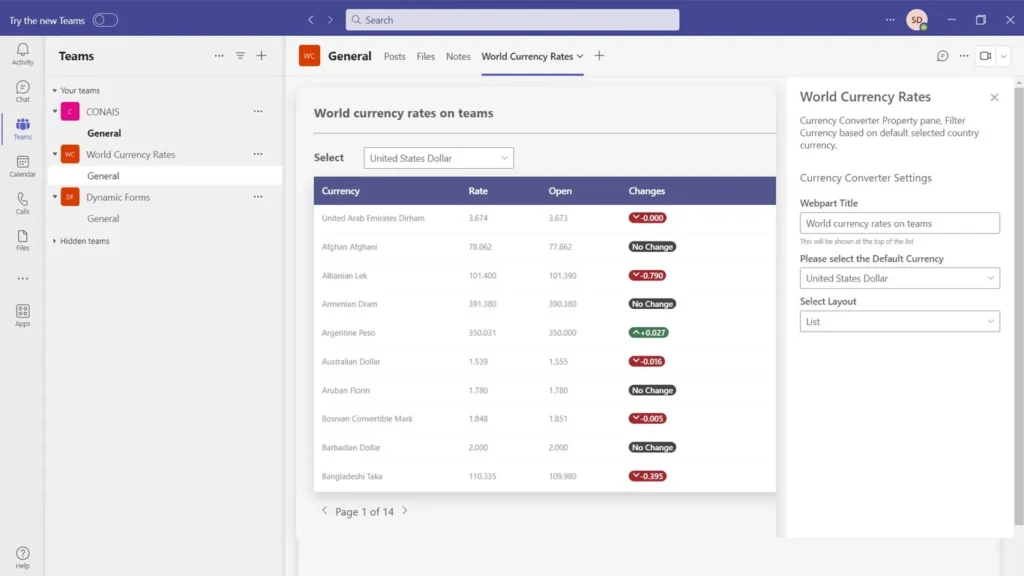Switch to the Posts tab
1024x576 pixels.
(x=394, y=57)
